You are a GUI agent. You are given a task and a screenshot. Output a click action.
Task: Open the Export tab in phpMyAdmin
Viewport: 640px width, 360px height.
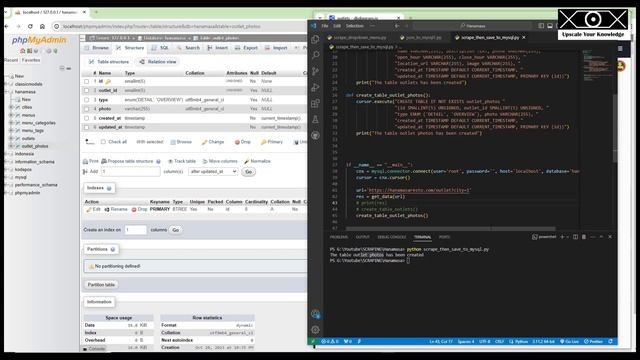(x=246, y=48)
